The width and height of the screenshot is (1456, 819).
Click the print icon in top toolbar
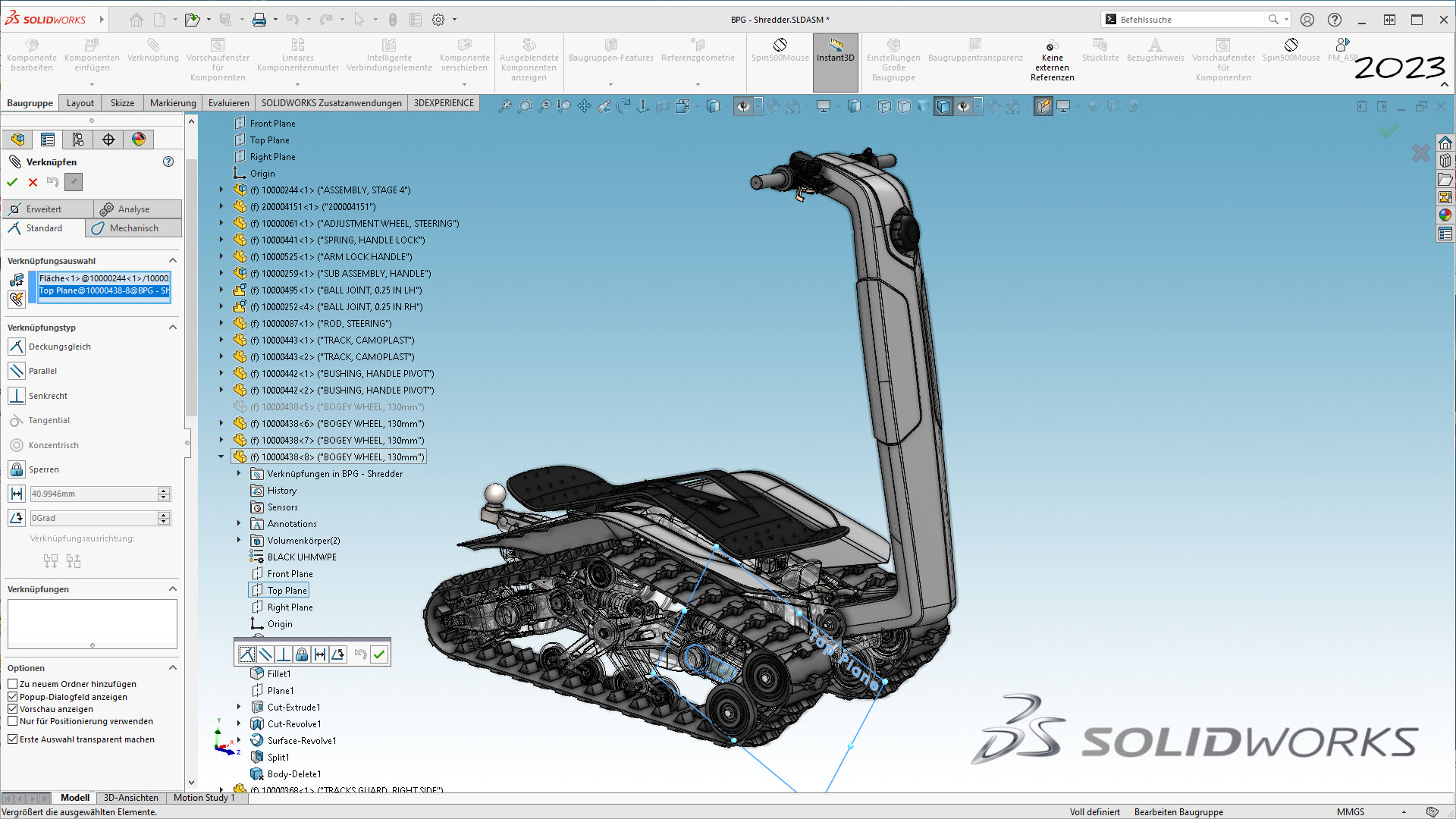(259, 20)
